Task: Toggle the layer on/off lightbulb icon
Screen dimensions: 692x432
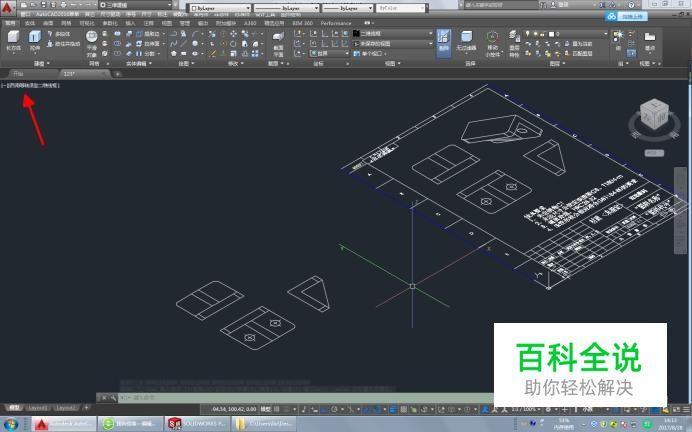Action: tap(527, 34)
